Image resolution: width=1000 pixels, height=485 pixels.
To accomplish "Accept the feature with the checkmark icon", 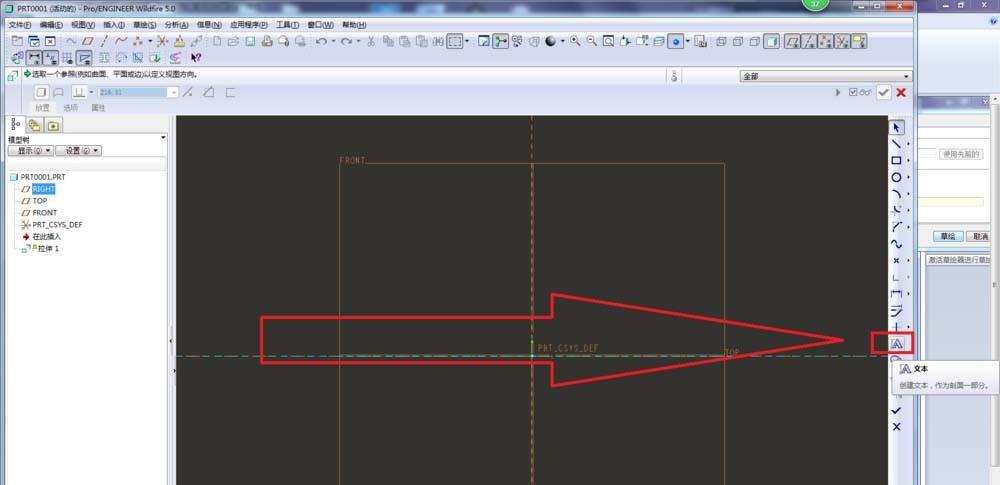I will pos(883,92).
